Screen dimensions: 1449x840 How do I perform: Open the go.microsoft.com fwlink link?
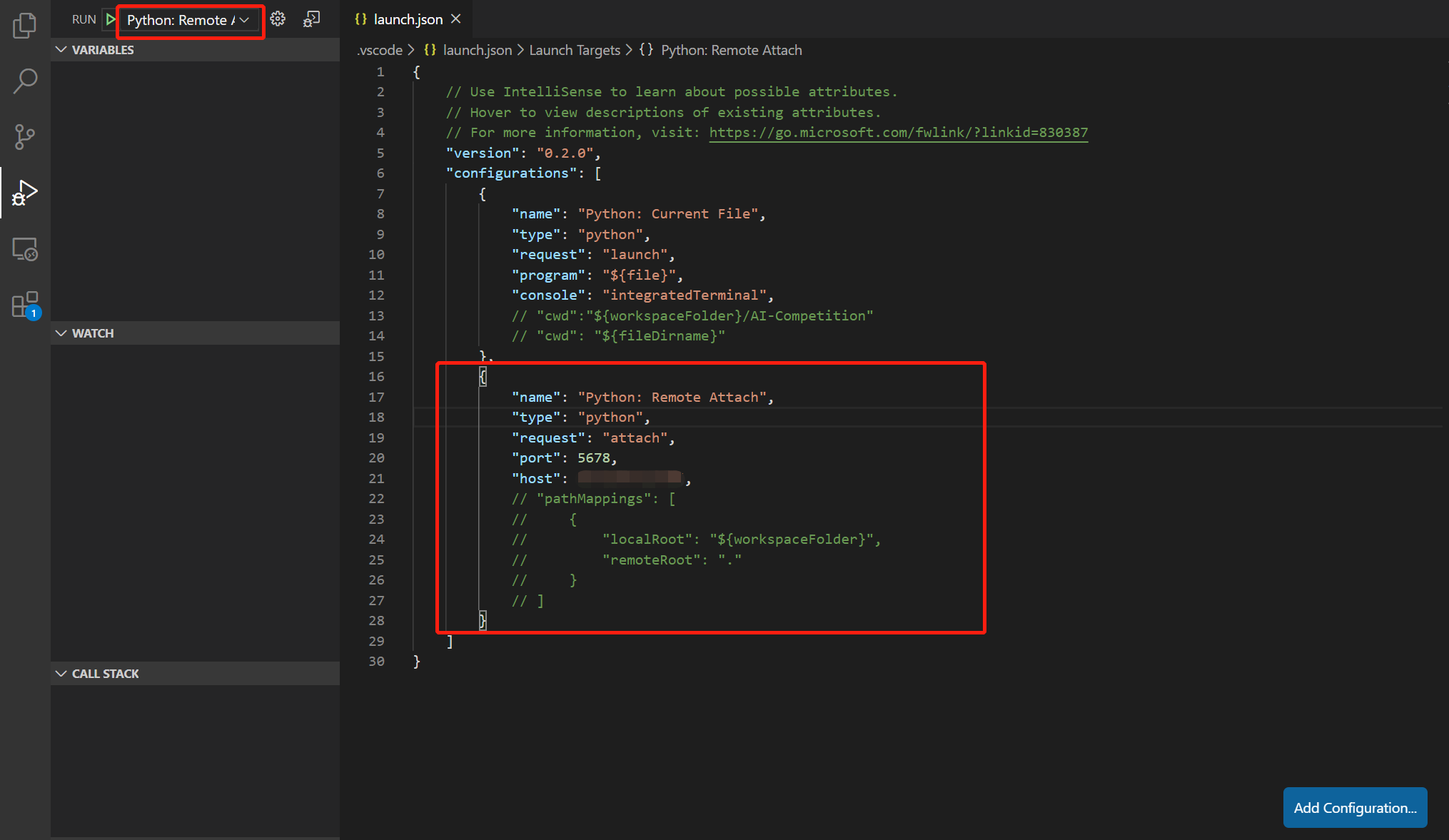pos(898,132)
